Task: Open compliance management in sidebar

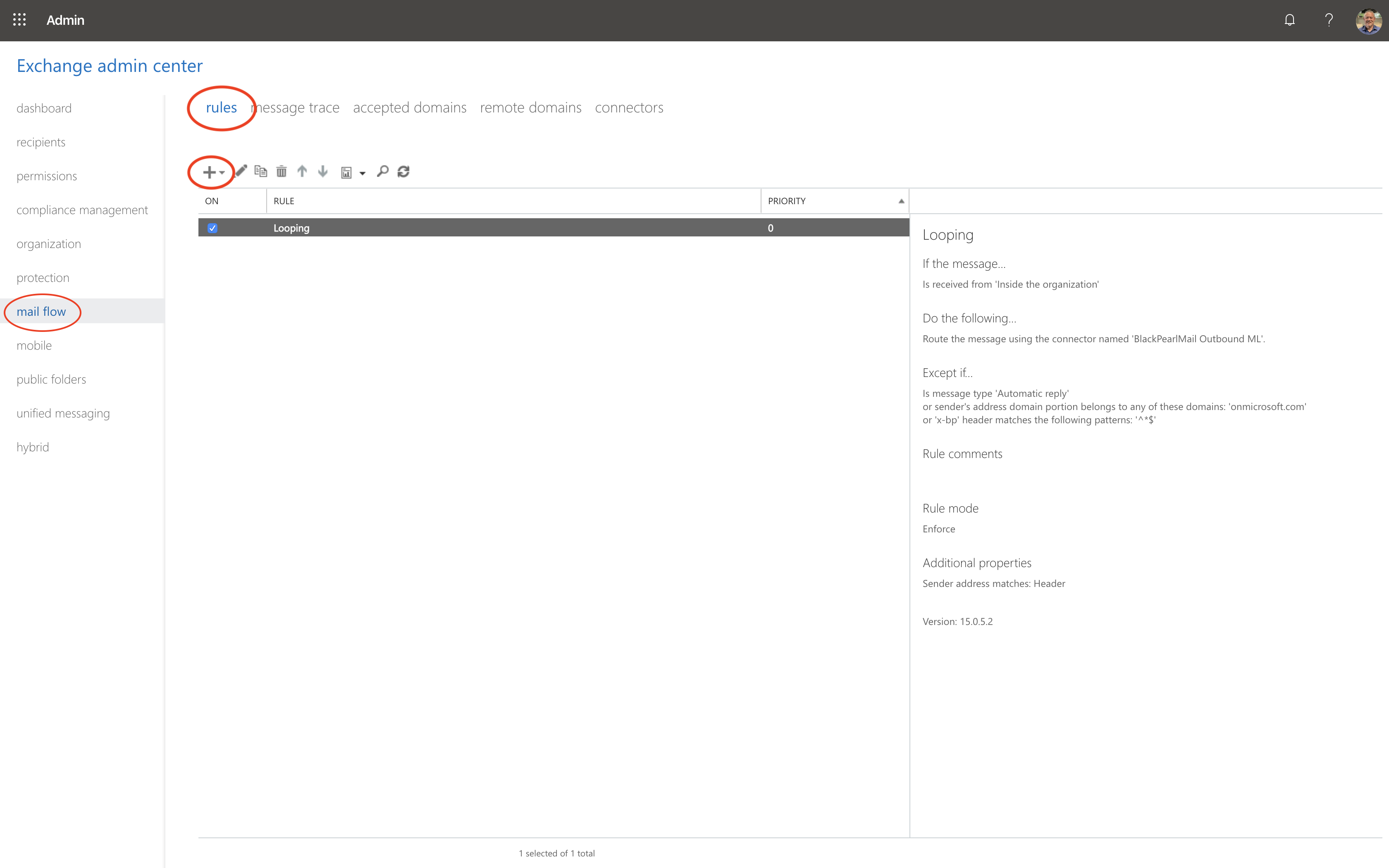Action: [82, 210]
